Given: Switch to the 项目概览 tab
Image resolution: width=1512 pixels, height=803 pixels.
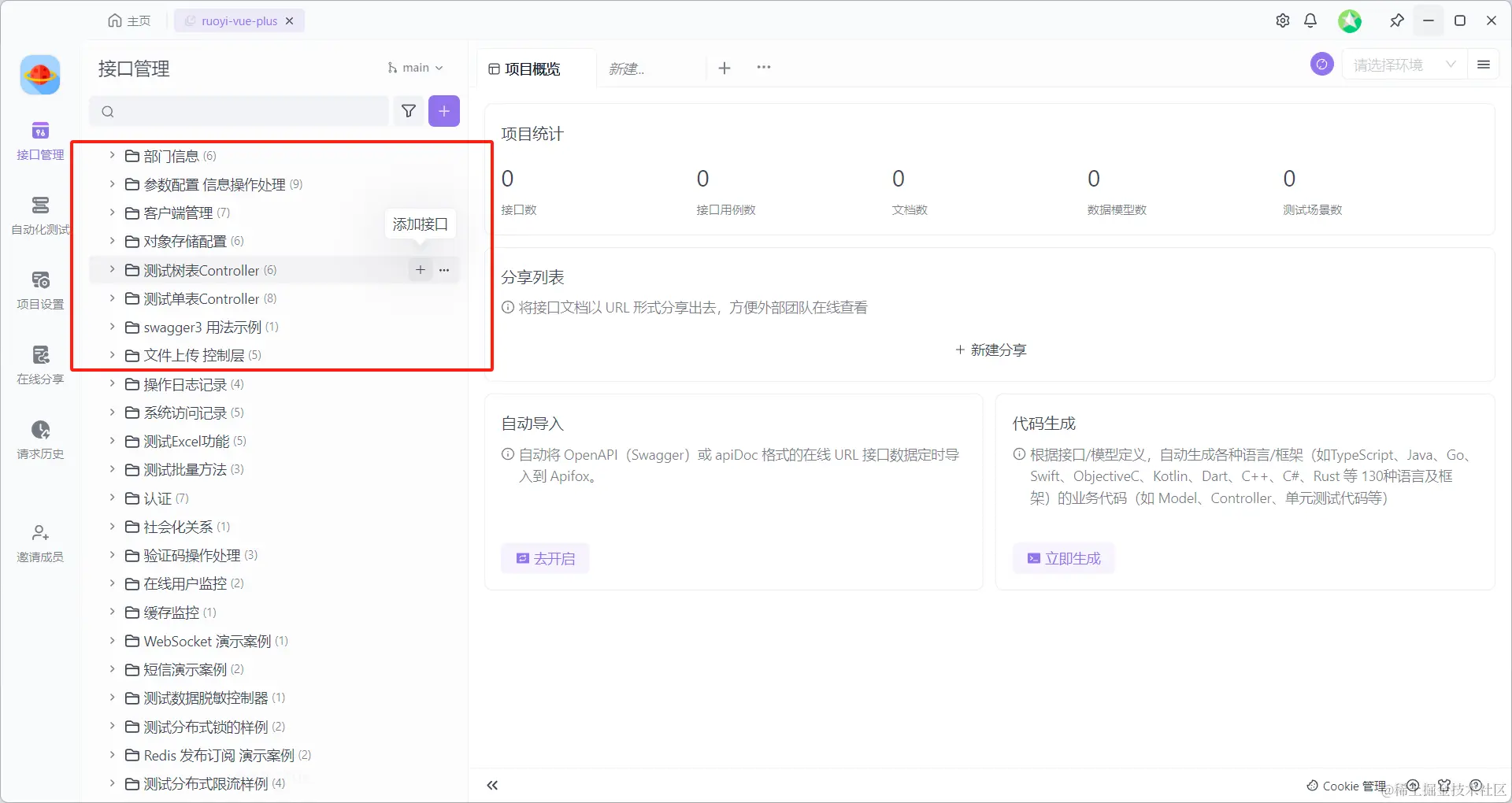Looking at the screenshot, I should coord(524,68).
